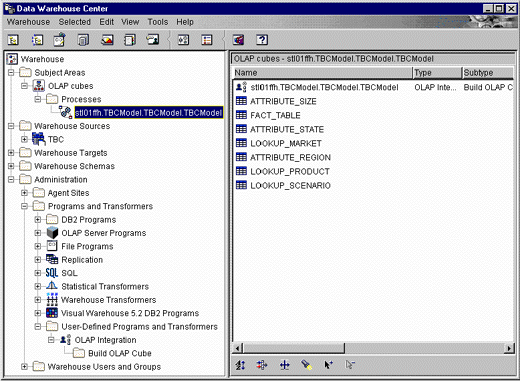The image size is (520, 381).
Task: Collapse the Administration folder
Action: (x=11, y=179)
